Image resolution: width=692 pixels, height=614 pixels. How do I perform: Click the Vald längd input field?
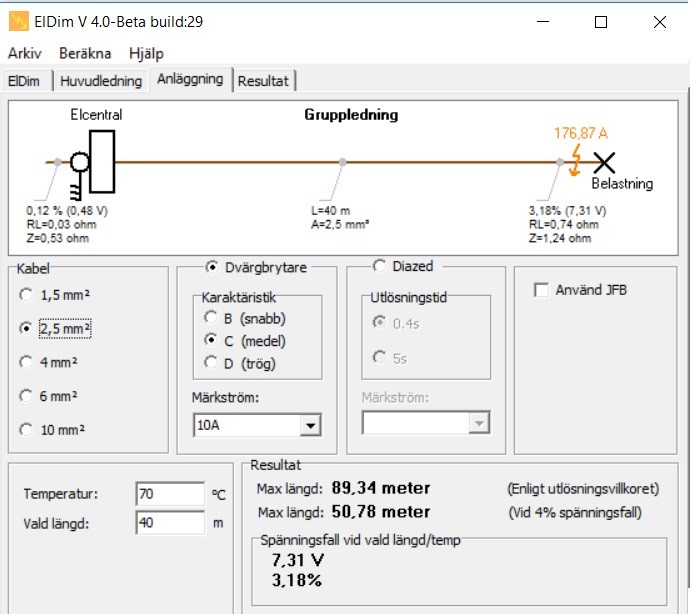pos(169,522)
